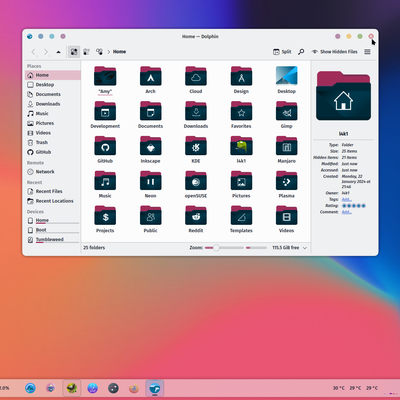Open the Cloud folder
Viewport: 400px width, 400px height.
coord(196,80)
